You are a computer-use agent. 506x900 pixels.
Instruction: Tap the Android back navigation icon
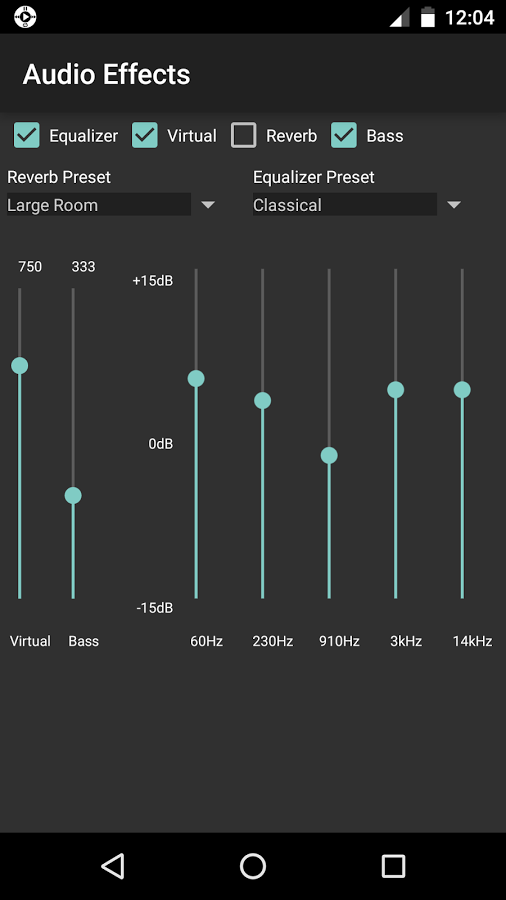point(114,866)
